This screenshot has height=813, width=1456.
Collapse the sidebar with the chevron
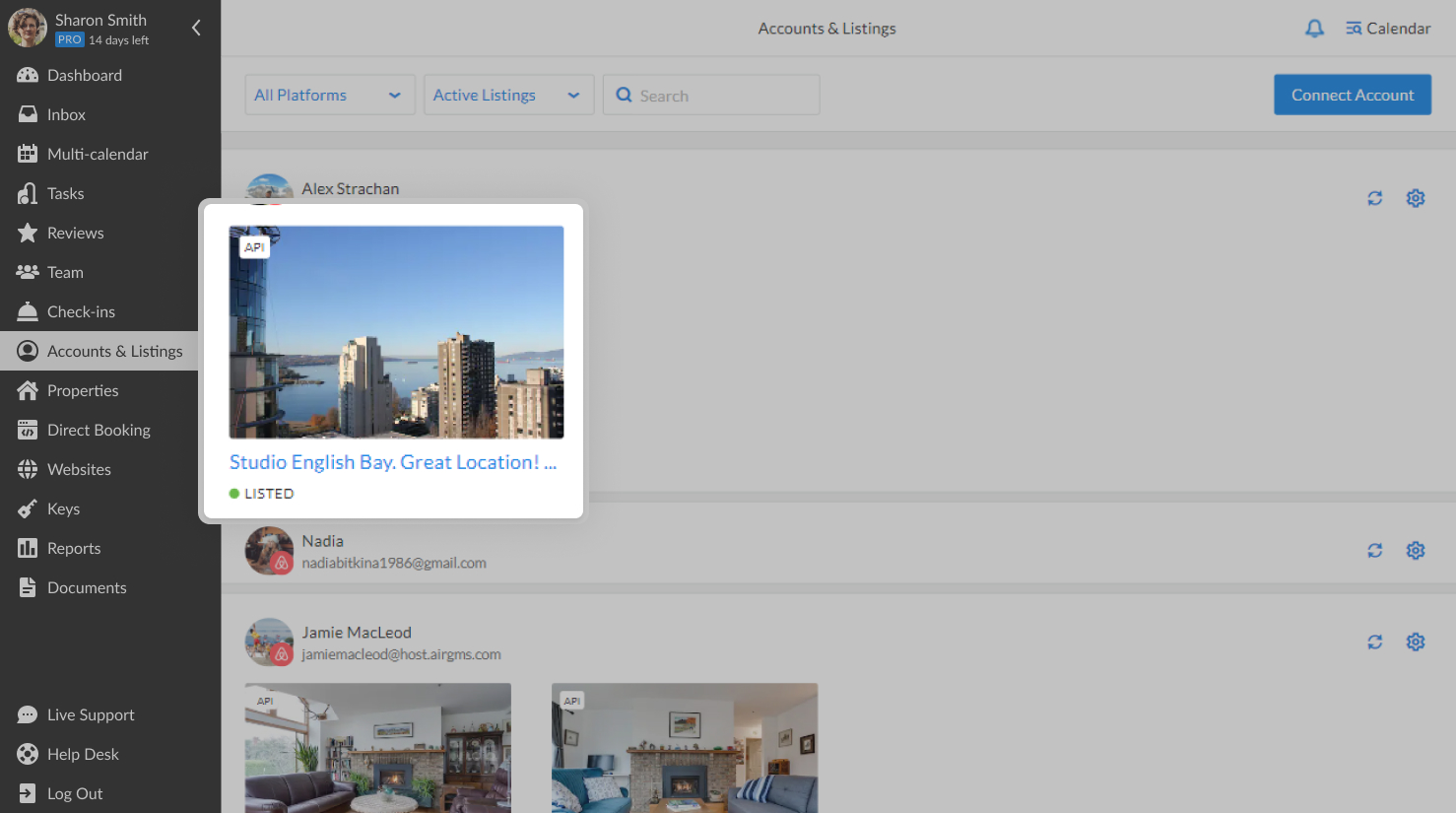point(195,28)
